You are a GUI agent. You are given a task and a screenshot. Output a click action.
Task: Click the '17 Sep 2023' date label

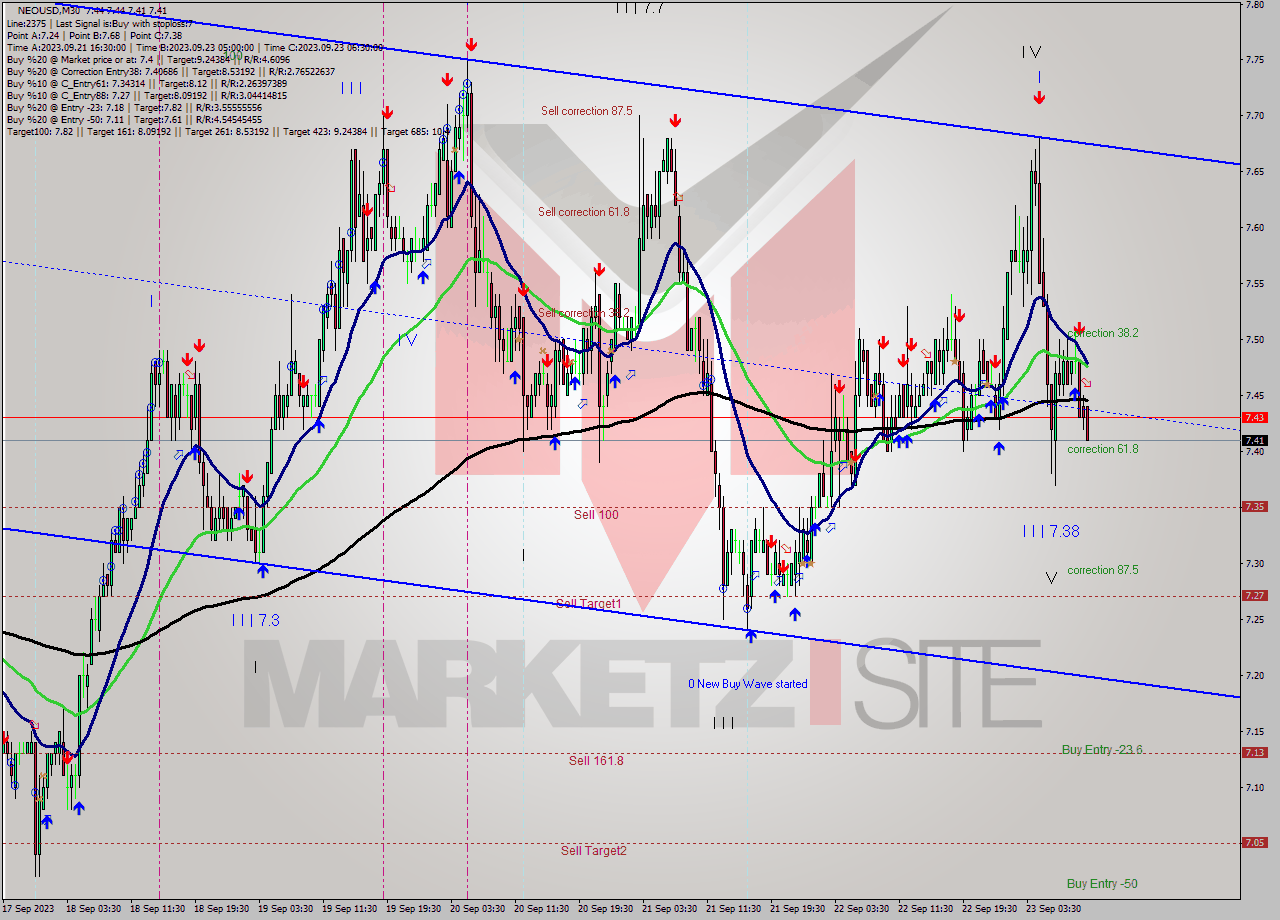[x=28, y=909]
